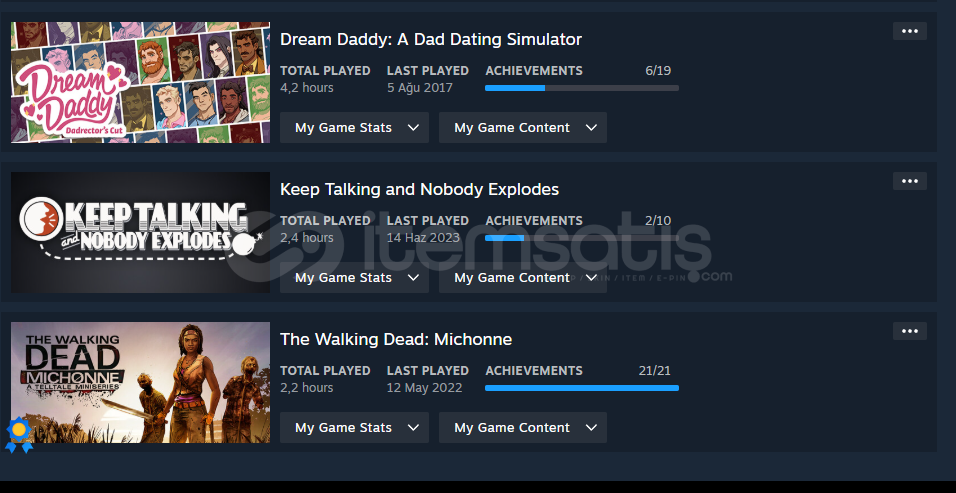956x493 pixels.
Task: Expand My Game Stats for Keep Talking
Action: tap(354, 277)
